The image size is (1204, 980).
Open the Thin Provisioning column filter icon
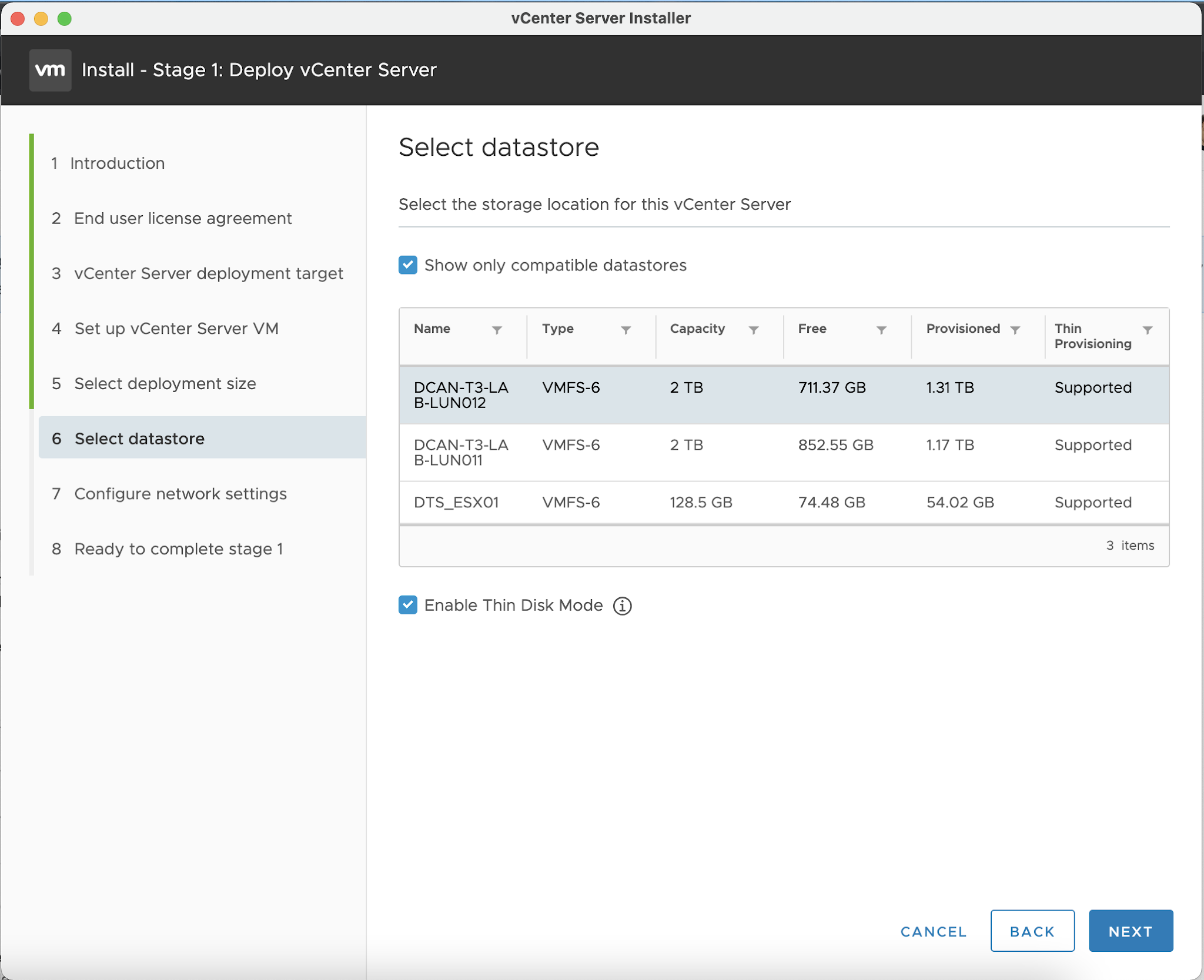point(1147,330)
